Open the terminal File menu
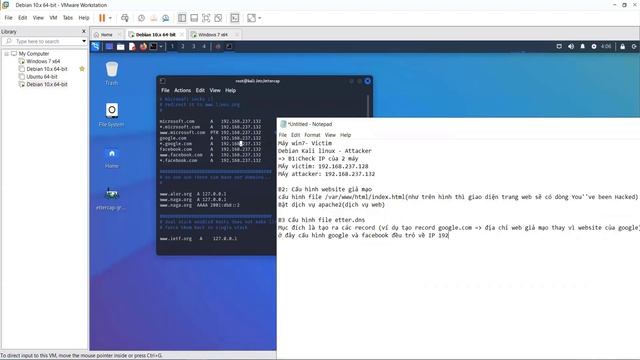 coord(165,90)
